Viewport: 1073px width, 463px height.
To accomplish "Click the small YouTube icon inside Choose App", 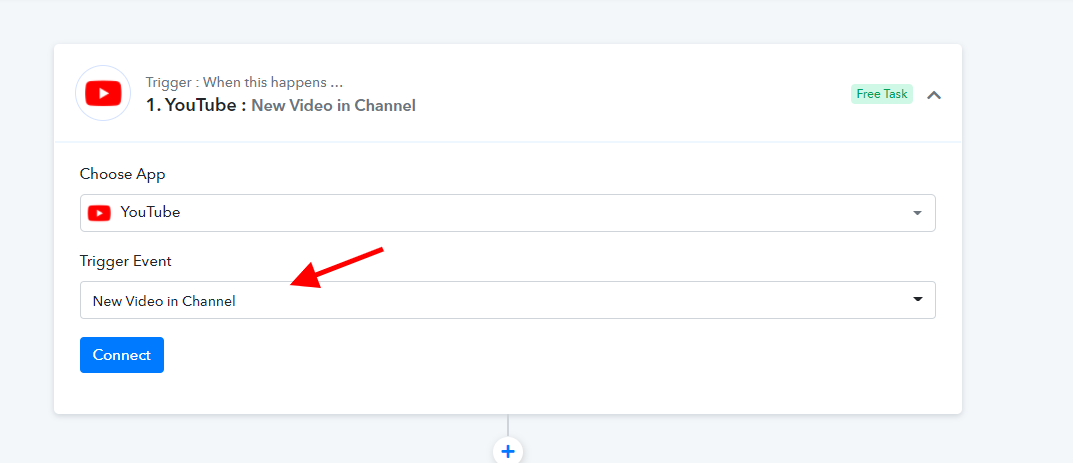I will point(99,213).
